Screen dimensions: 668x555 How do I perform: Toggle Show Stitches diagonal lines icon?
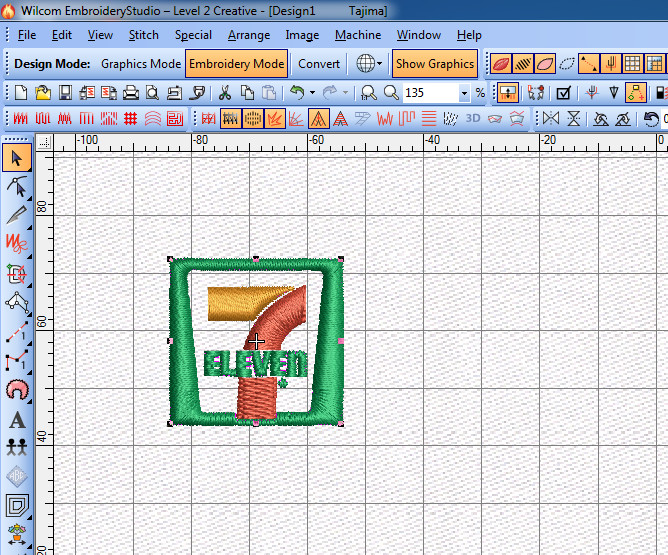pyautogui.click(x=523, y=64)
